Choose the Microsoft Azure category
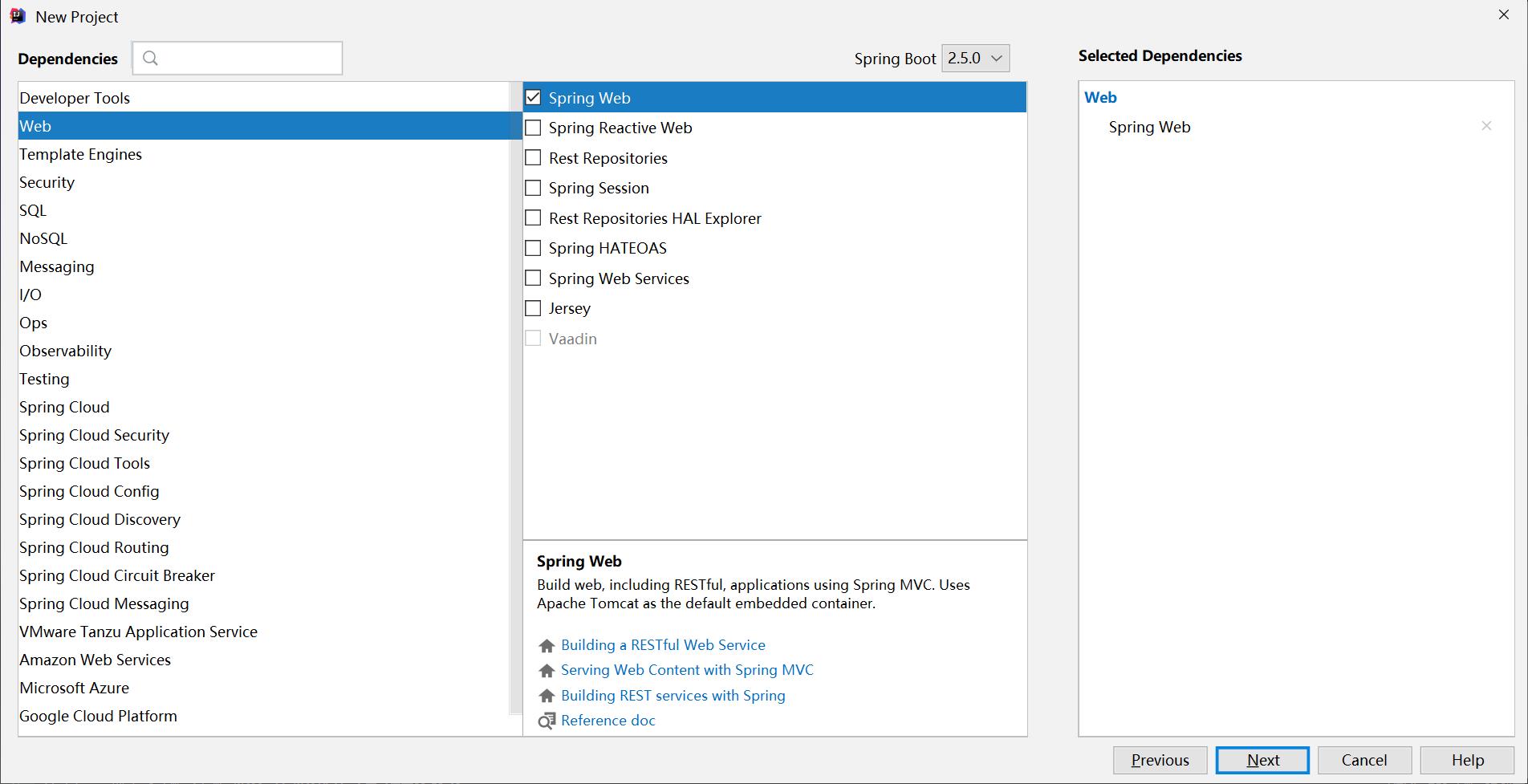 tap(264, 688)
